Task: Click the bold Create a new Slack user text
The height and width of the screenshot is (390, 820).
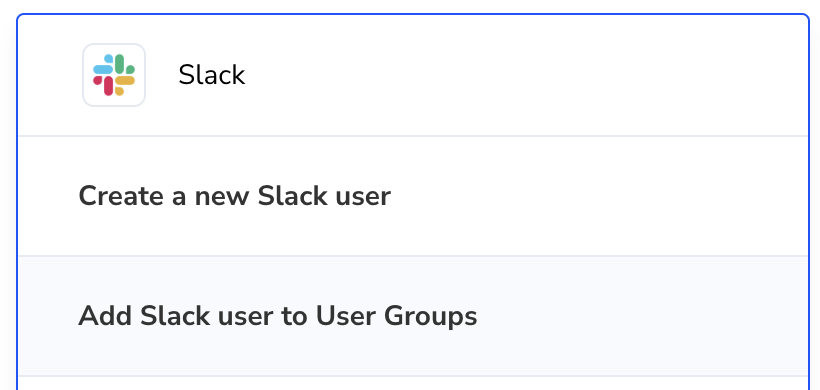Action: tap(234, 196)
